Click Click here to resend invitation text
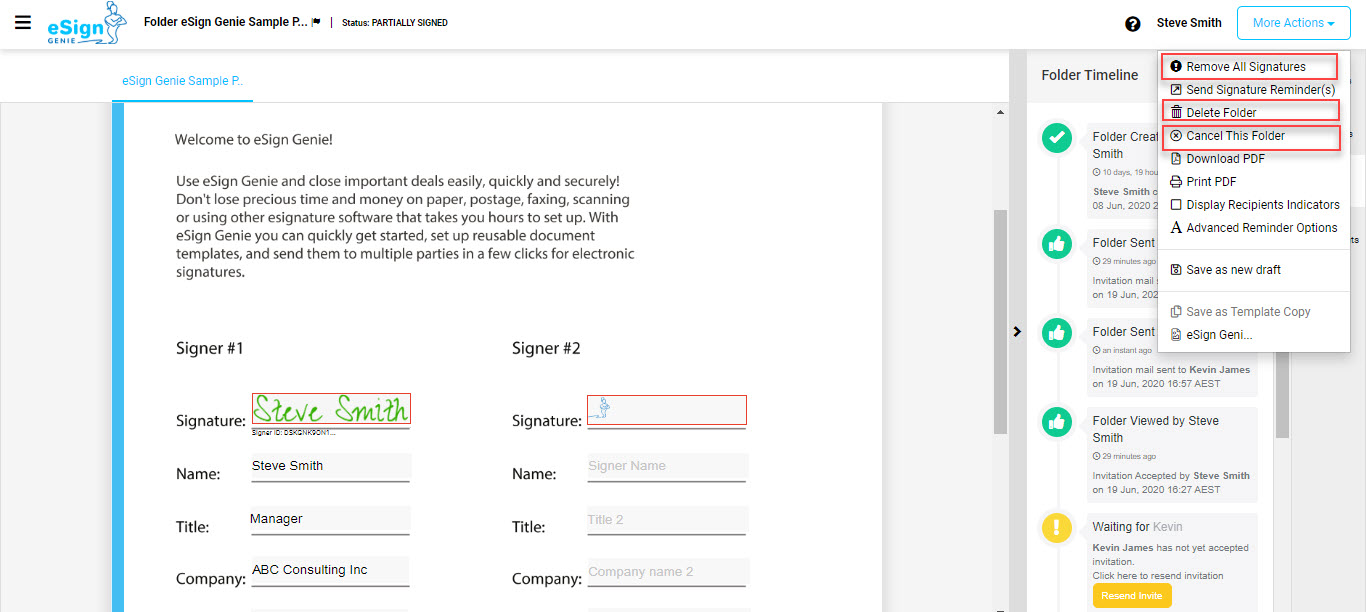The height and width of the screenshot is (612, 1366). click(x=1157, y=575)
